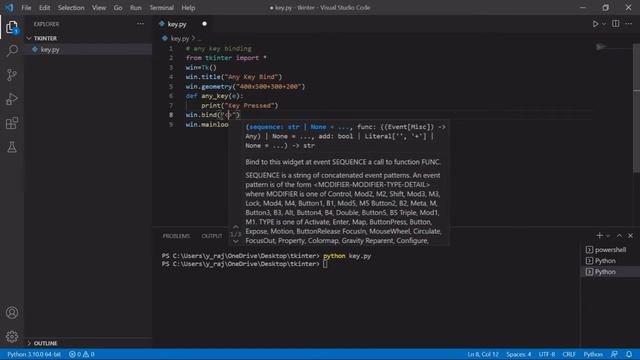Open the Extensions view
The height and width of the screenshot is (360, 640).
coord(12,123)
